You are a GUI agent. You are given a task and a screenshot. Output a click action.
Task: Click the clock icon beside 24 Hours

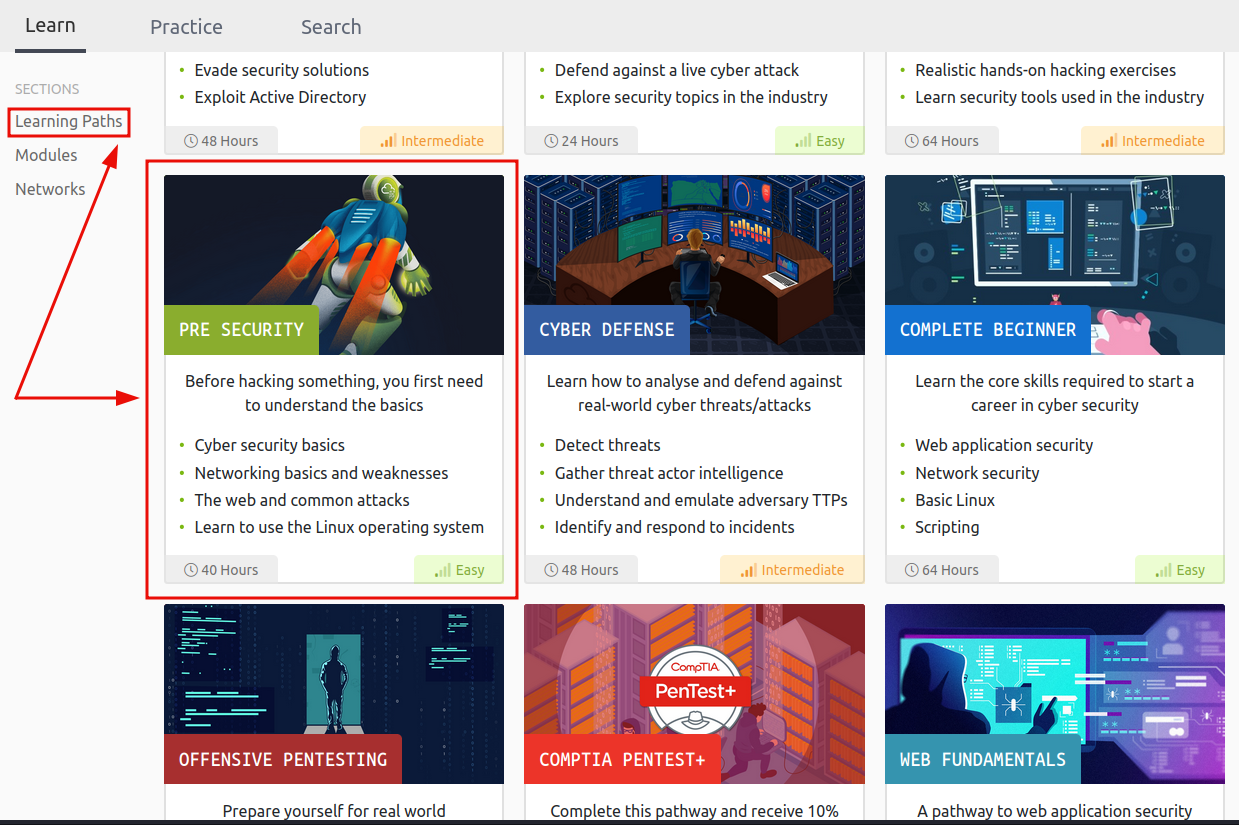(550, 140)
